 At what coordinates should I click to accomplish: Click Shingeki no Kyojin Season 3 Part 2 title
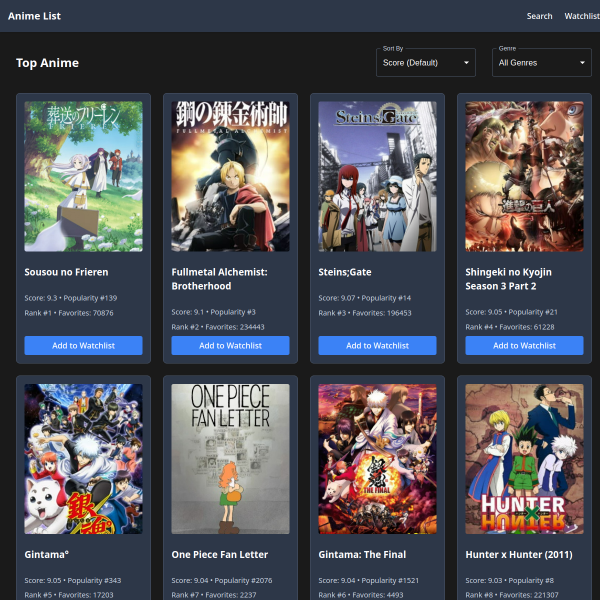pos(508,279)
